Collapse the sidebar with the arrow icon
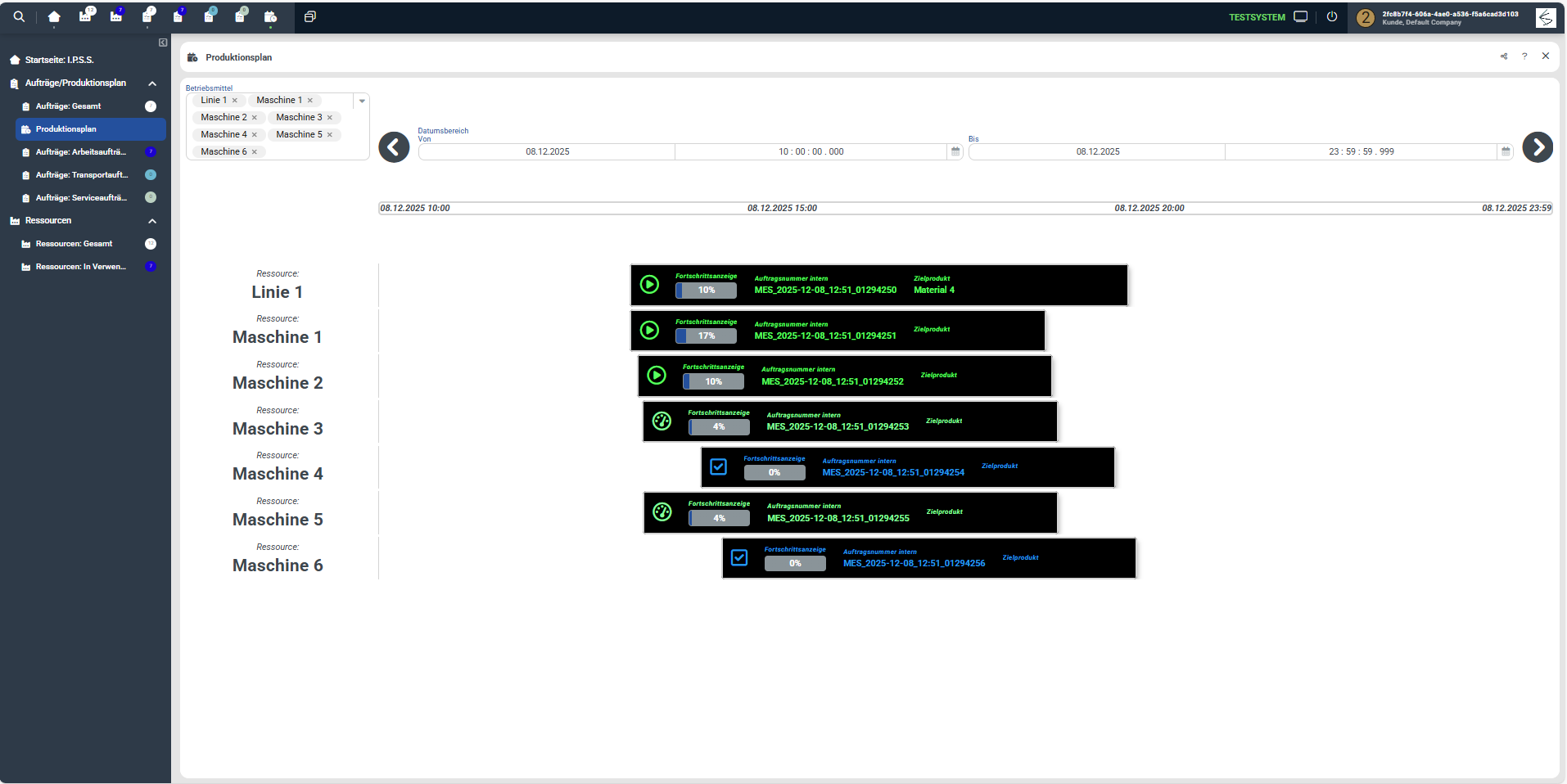The height and width of the screenshot is (784, 1567). coord(163,43)
